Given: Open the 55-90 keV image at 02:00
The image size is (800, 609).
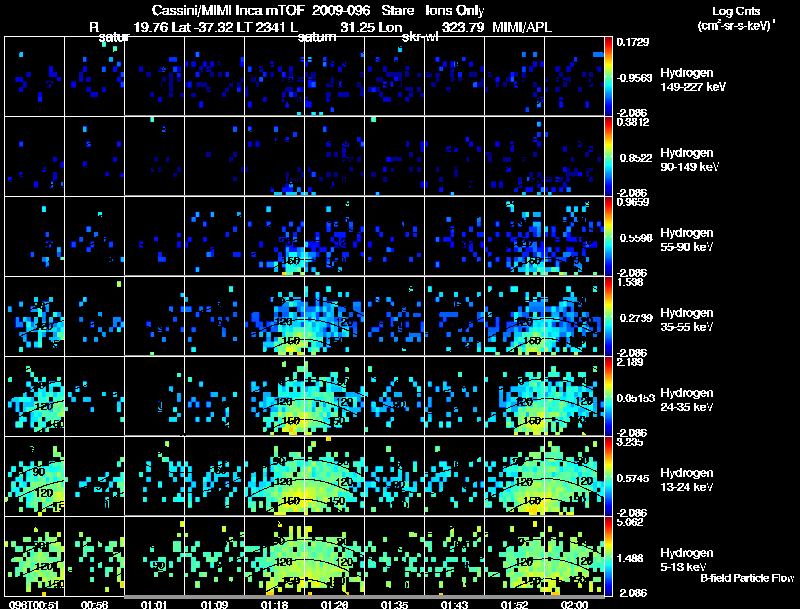Looking at the screenshot, I should click(574, 236).
